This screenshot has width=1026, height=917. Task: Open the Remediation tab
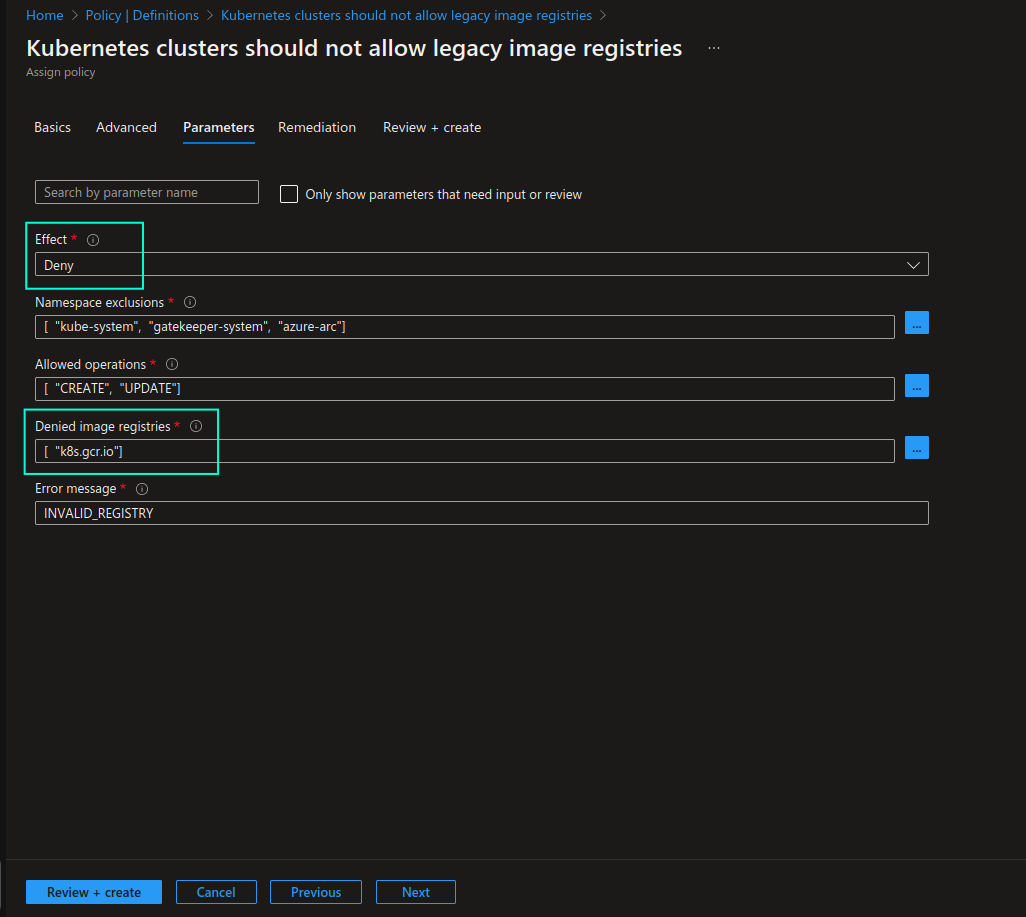click(317, 127)
